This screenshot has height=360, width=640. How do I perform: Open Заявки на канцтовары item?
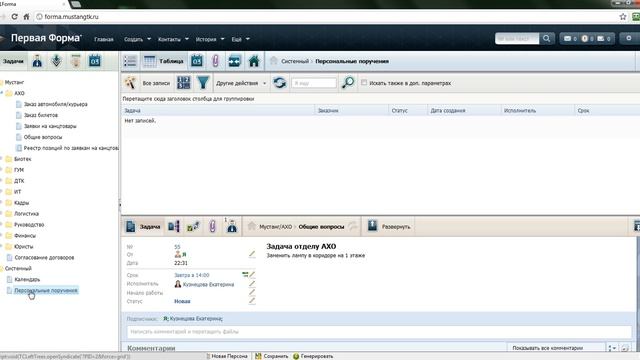(50, 126)
